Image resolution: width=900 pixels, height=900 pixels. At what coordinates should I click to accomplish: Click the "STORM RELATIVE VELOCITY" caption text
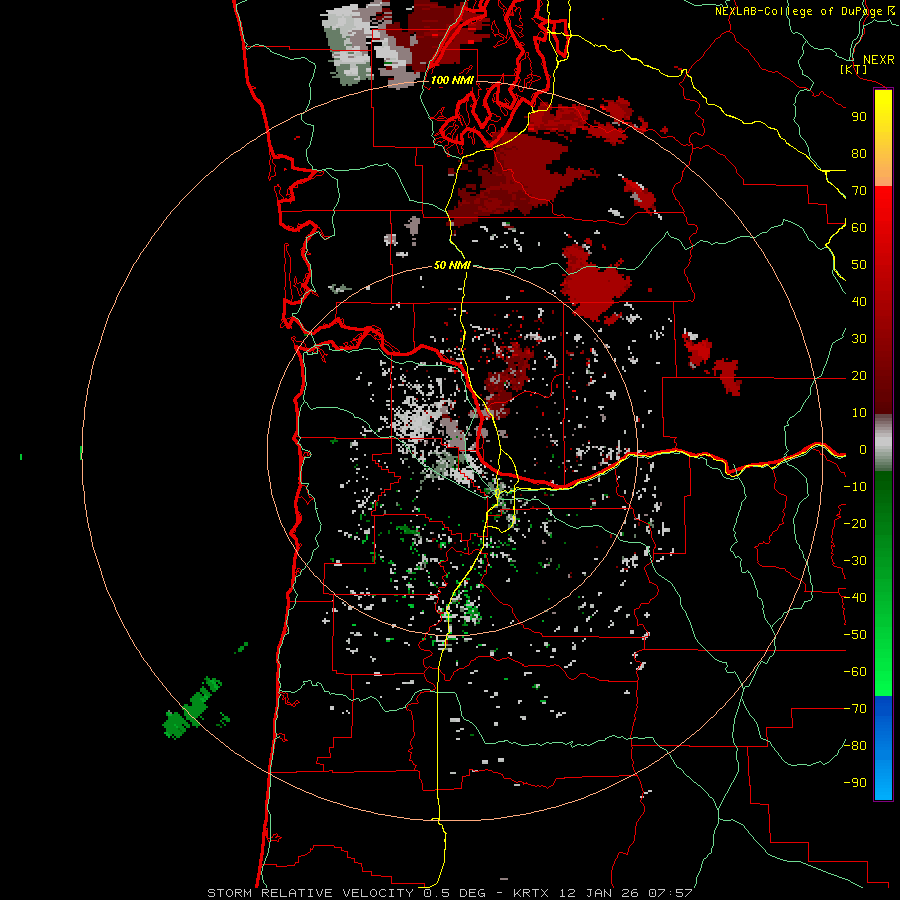[310, 893]
